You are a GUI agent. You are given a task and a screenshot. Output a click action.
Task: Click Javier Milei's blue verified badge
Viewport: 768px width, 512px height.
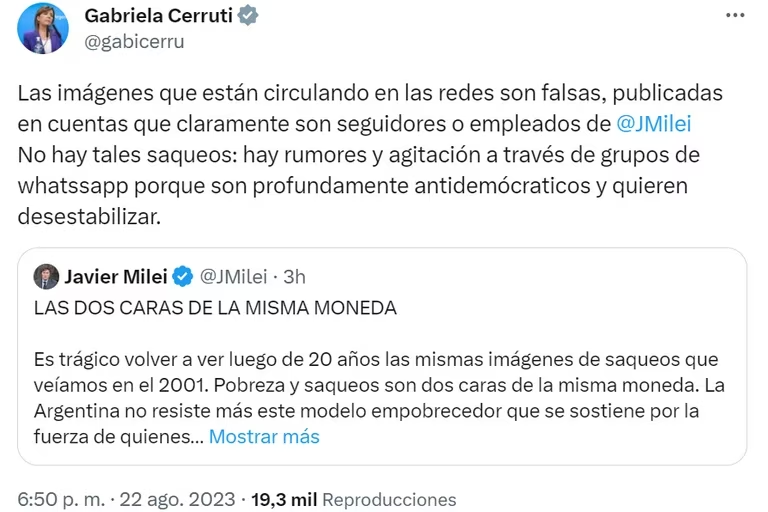click(183, 276)
